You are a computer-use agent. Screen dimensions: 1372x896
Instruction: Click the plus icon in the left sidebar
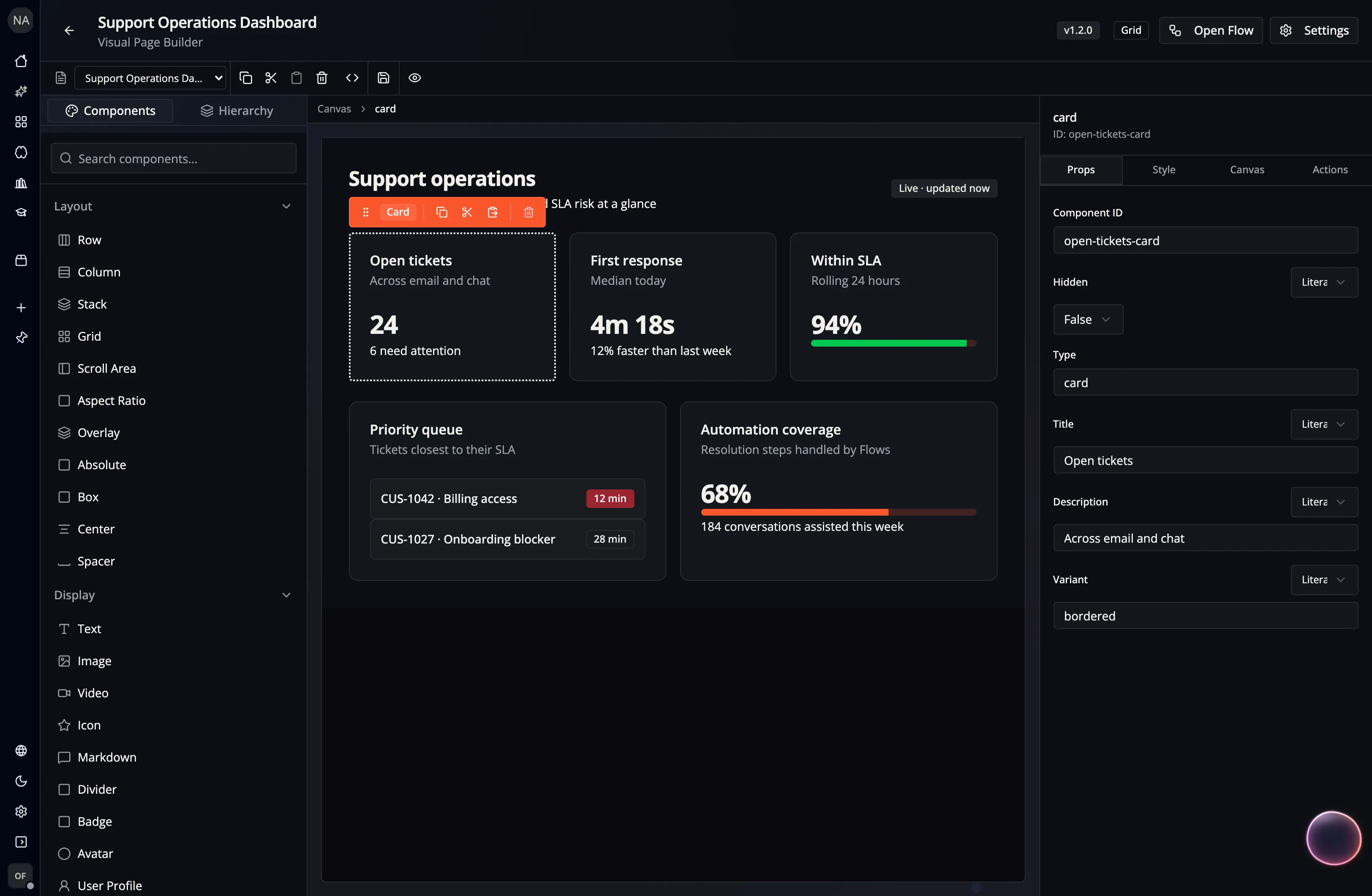[x=21, y=308]
